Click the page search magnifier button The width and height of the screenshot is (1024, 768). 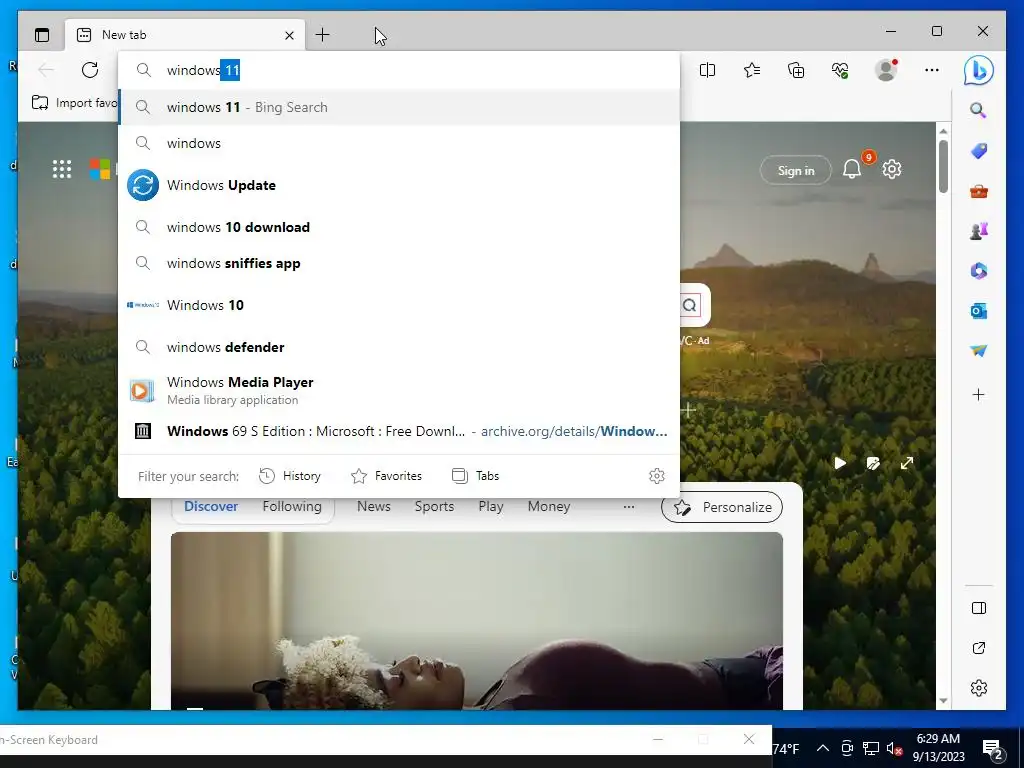pos(690,305)
